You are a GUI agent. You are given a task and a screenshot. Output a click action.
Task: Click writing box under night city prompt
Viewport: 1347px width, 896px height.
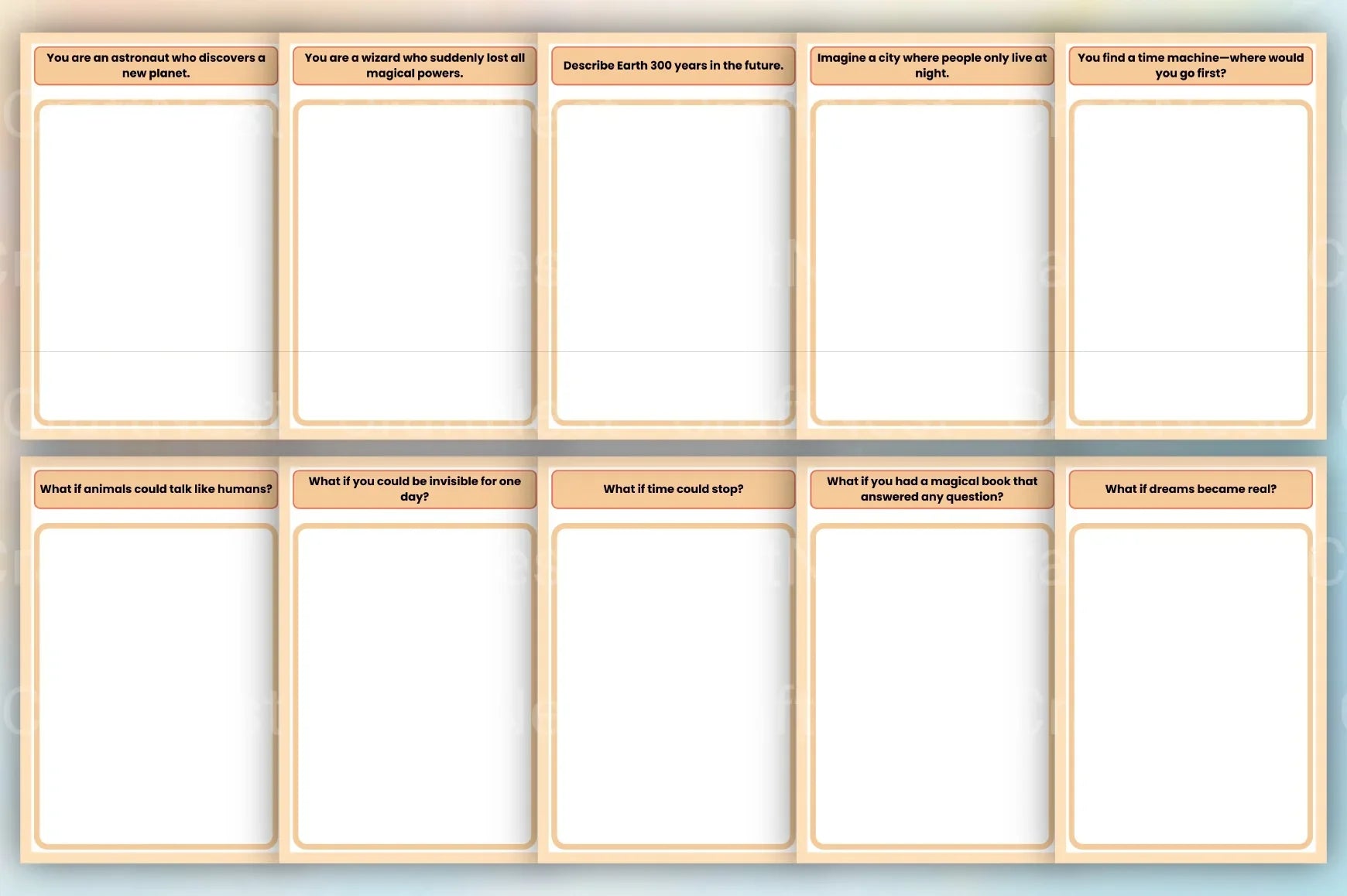pyautogui.click(x=931, y=263)
